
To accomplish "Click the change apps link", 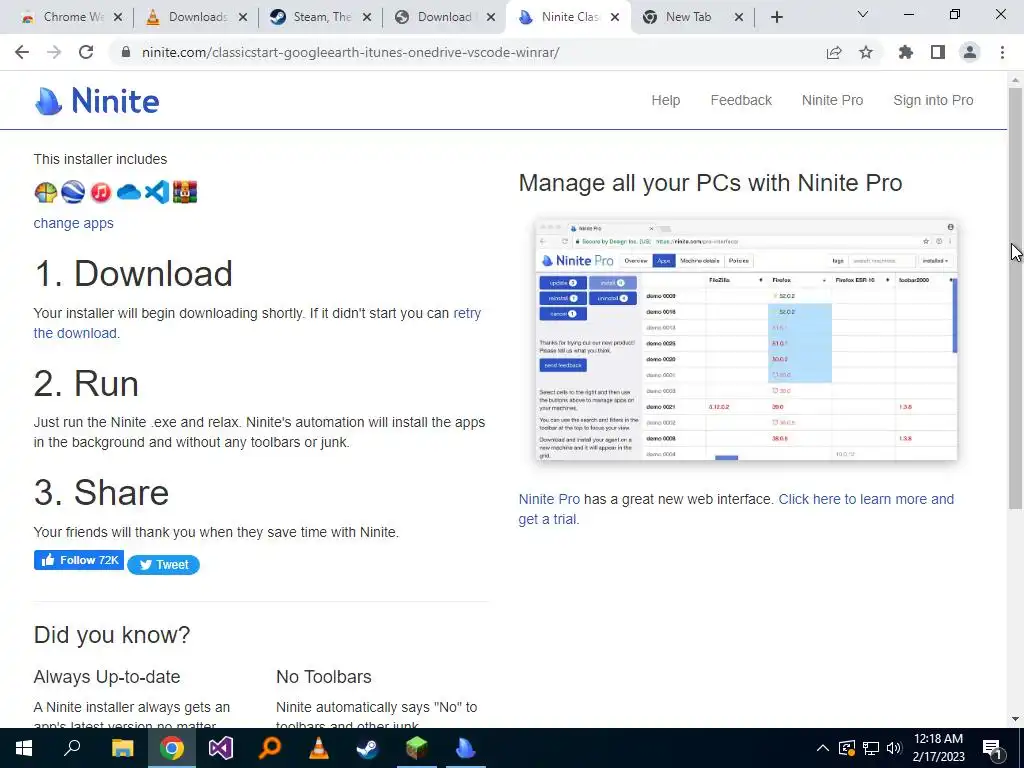I will 74,223.
